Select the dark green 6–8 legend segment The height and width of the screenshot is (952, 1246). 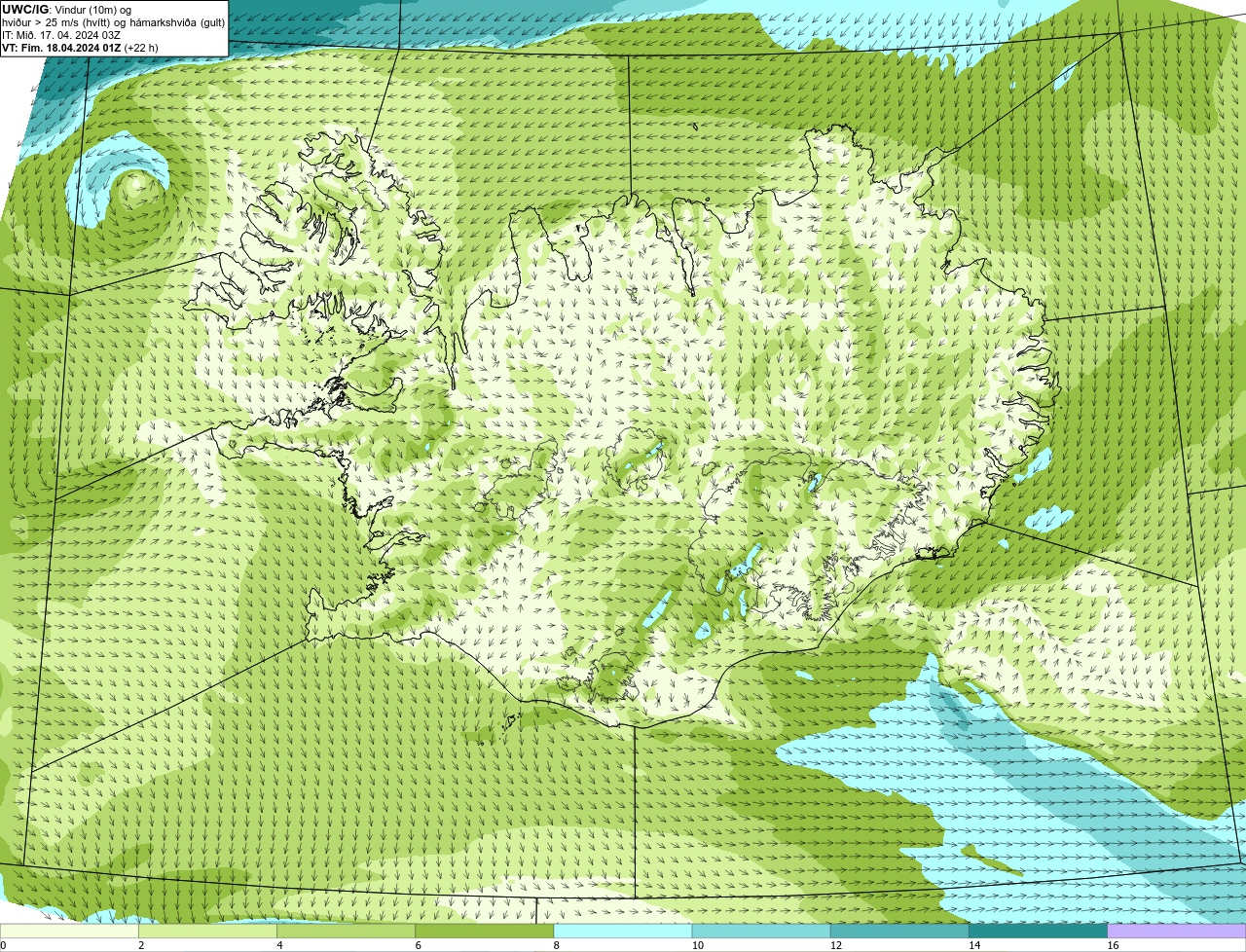485,931
